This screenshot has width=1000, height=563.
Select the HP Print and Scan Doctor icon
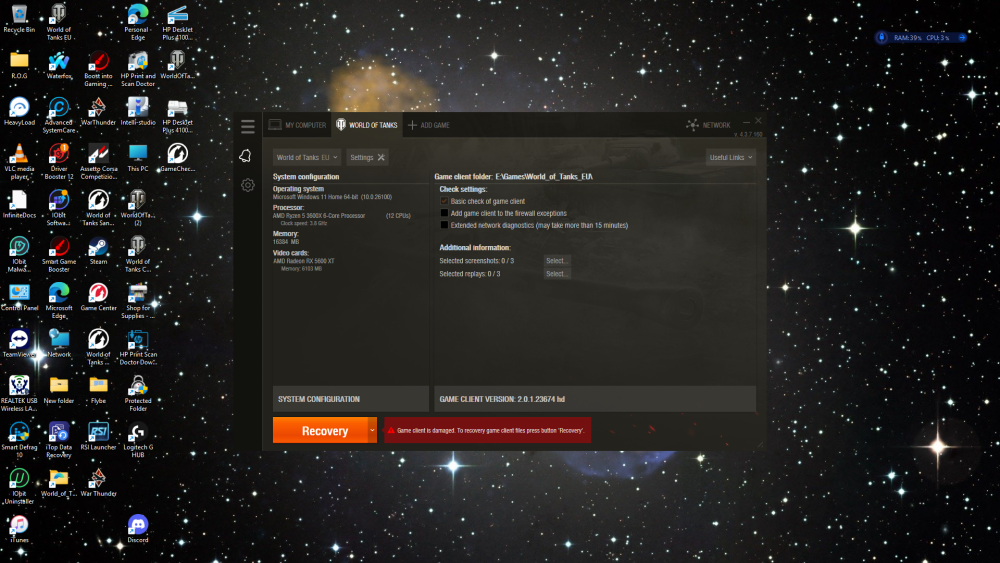point(138,69)
